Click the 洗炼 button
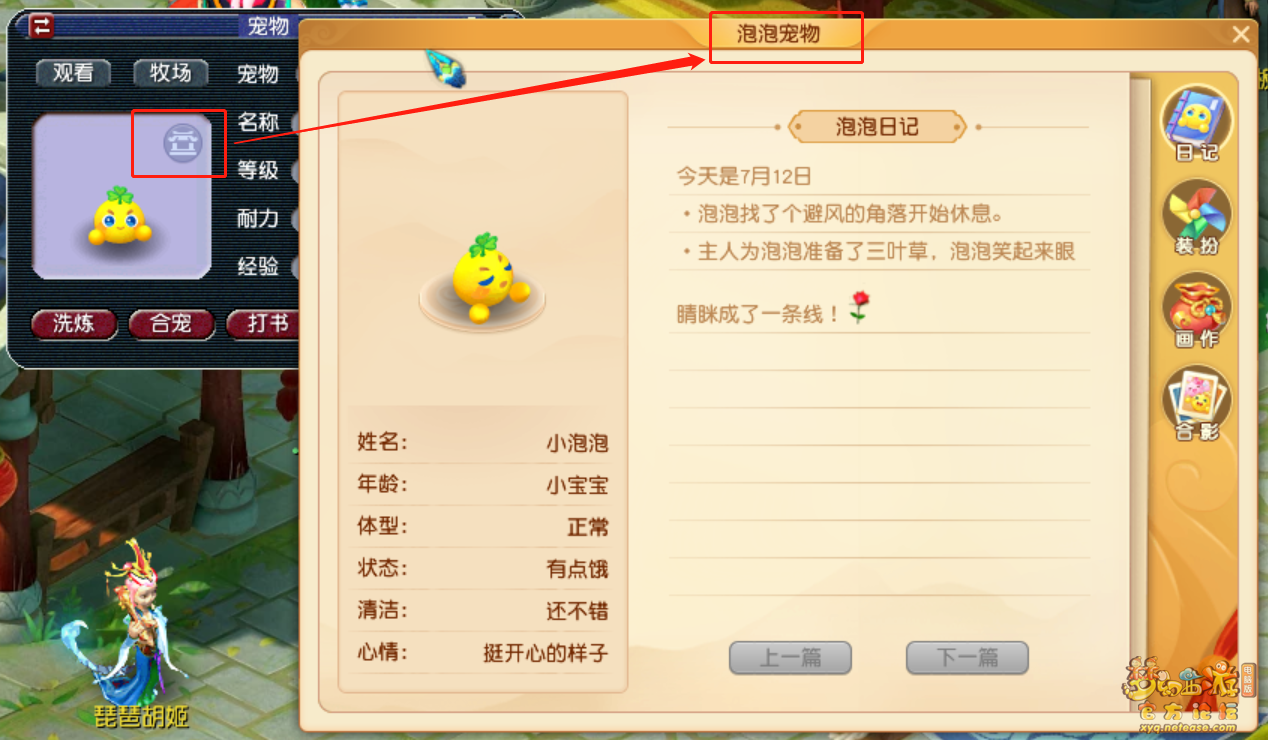Screen dimensions: 1268x740 tap(73, 324)
